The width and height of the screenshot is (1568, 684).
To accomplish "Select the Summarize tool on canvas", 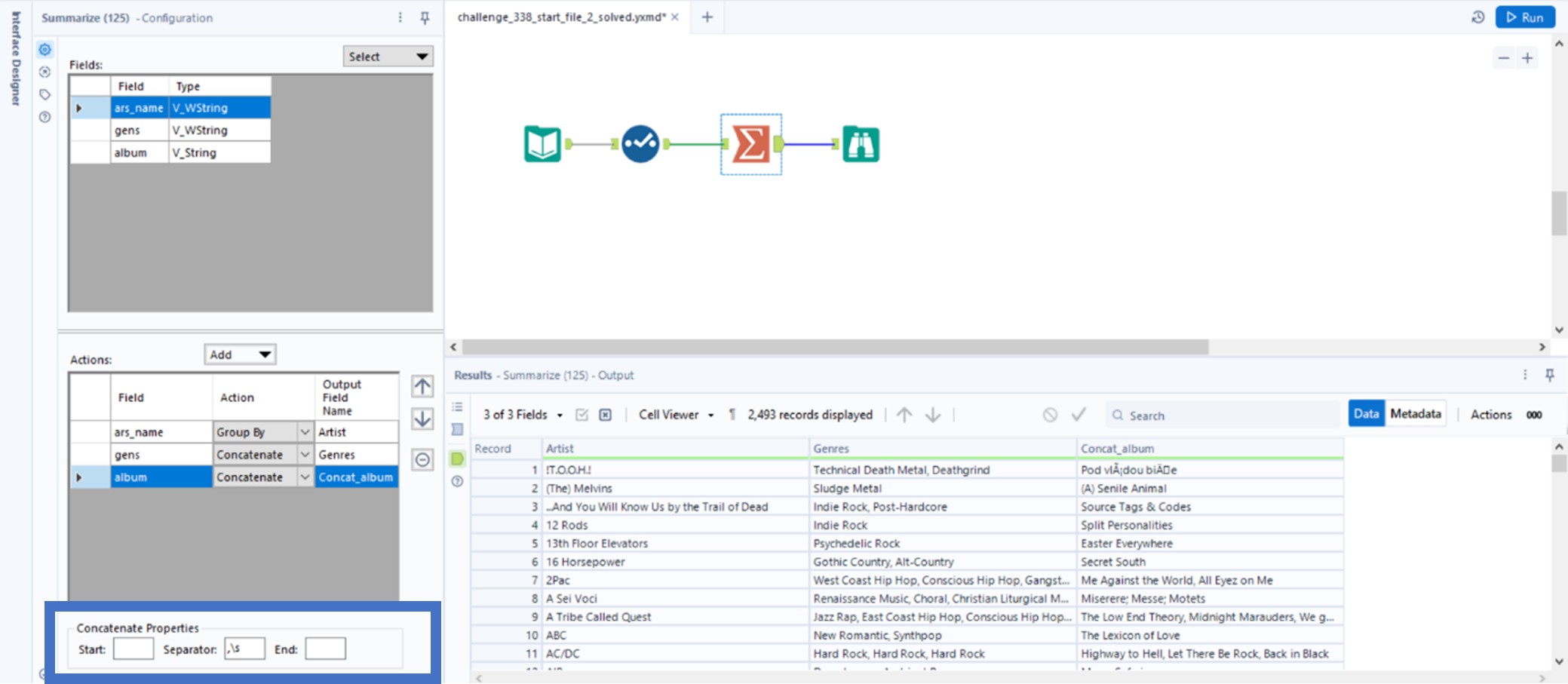I will 751,144.
